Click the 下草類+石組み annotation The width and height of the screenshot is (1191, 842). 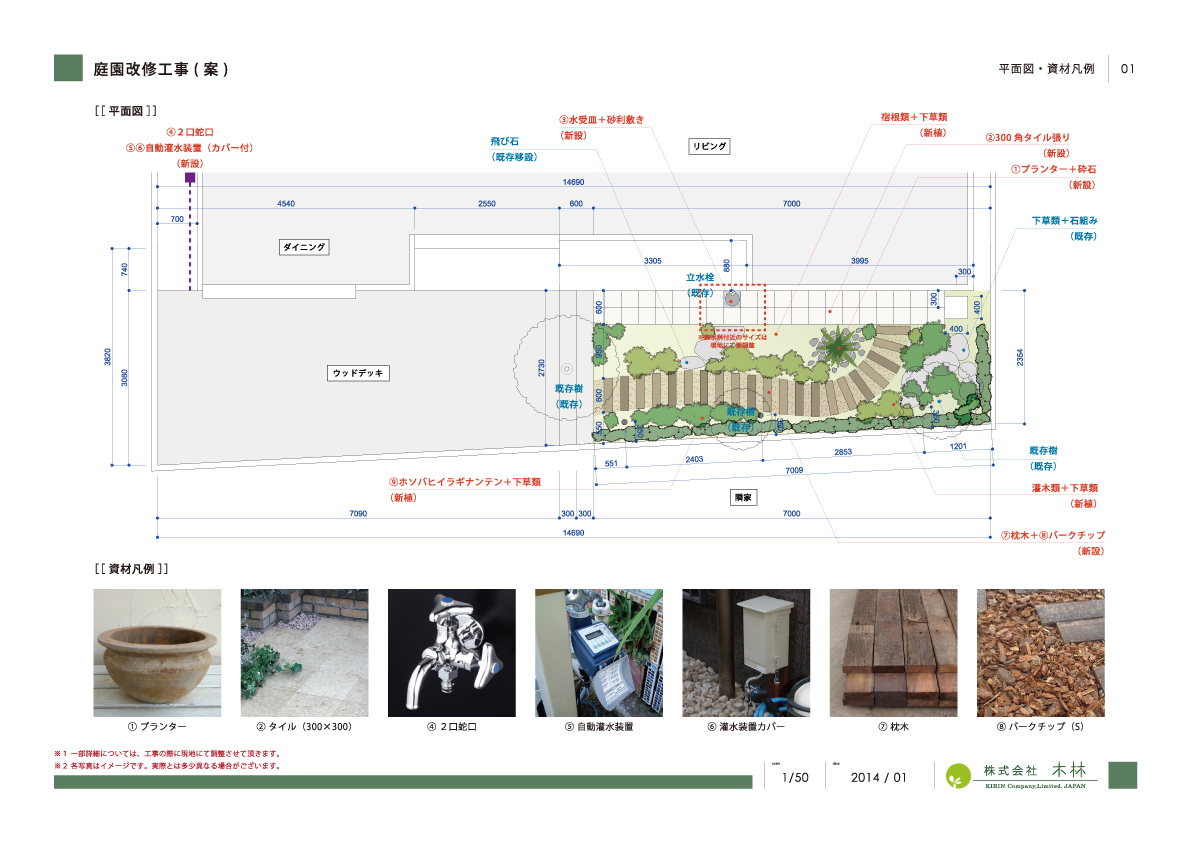click(1064, 220)
